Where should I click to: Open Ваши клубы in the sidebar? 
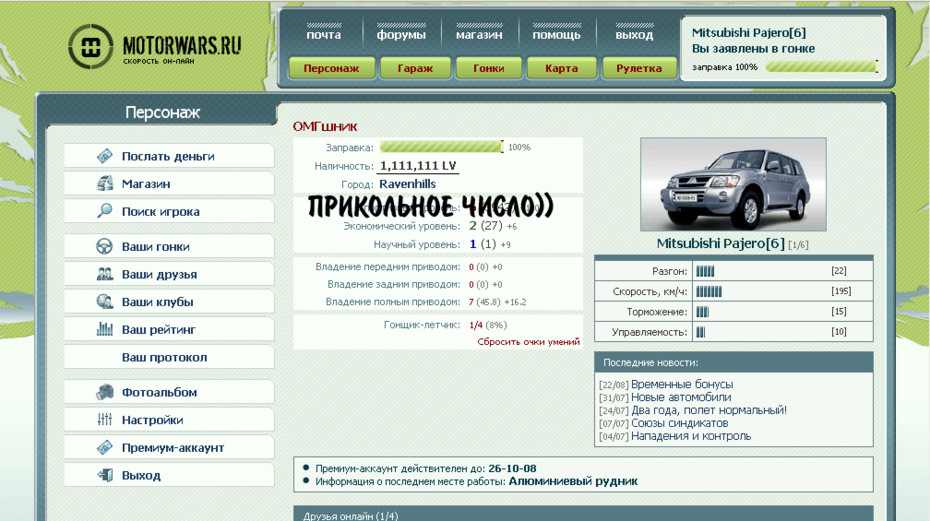pyautogui.click(x=169, y=301)
